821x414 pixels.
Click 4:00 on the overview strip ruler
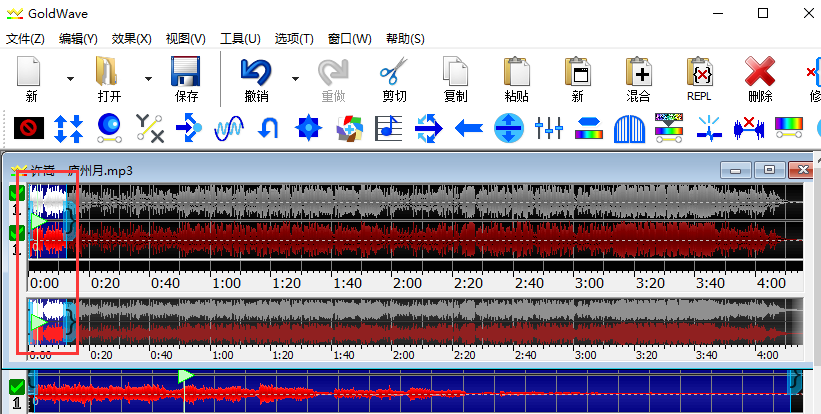pos(767,355)
